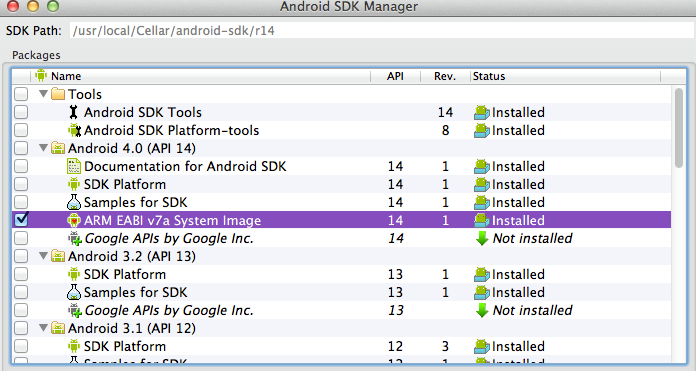696x371 pixels.
Task: Click the wrench icon beside Android SDK Tools
Action: tap(74, 112)
